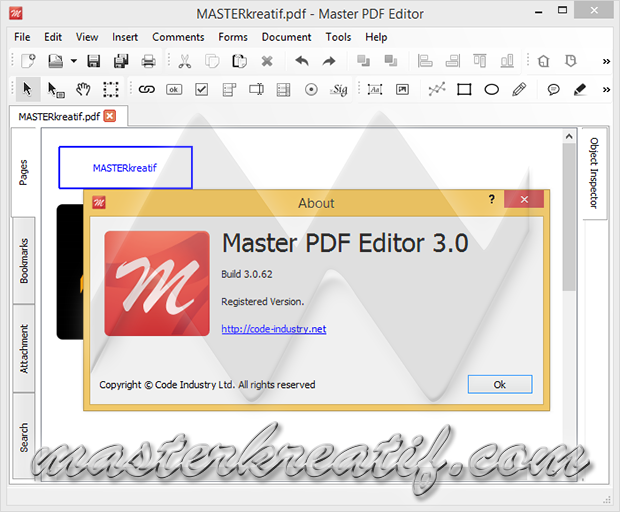Save document with floppy disk icon

pyautogui.click(x=94, y=61)
